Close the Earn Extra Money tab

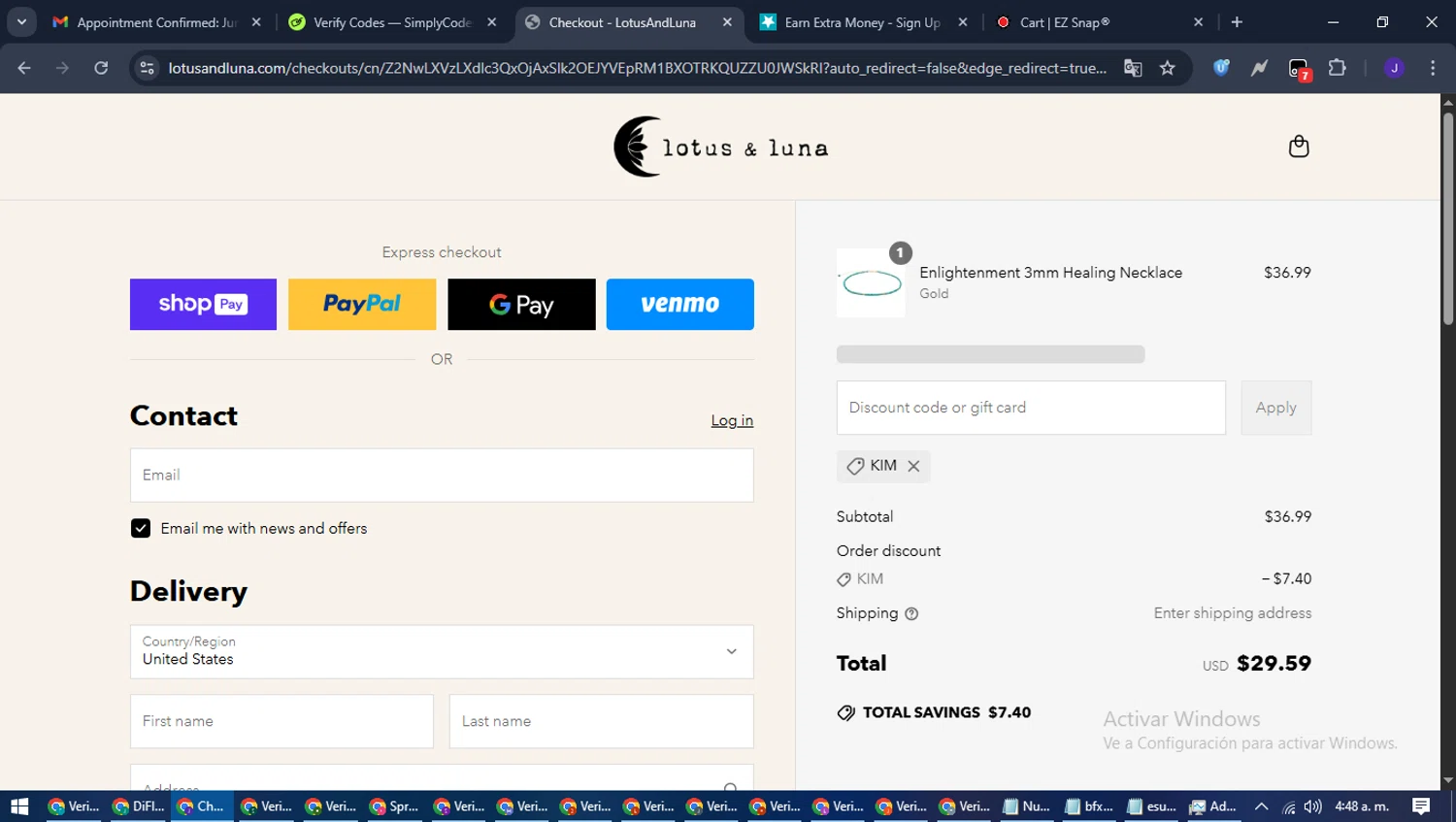[963, 22]
